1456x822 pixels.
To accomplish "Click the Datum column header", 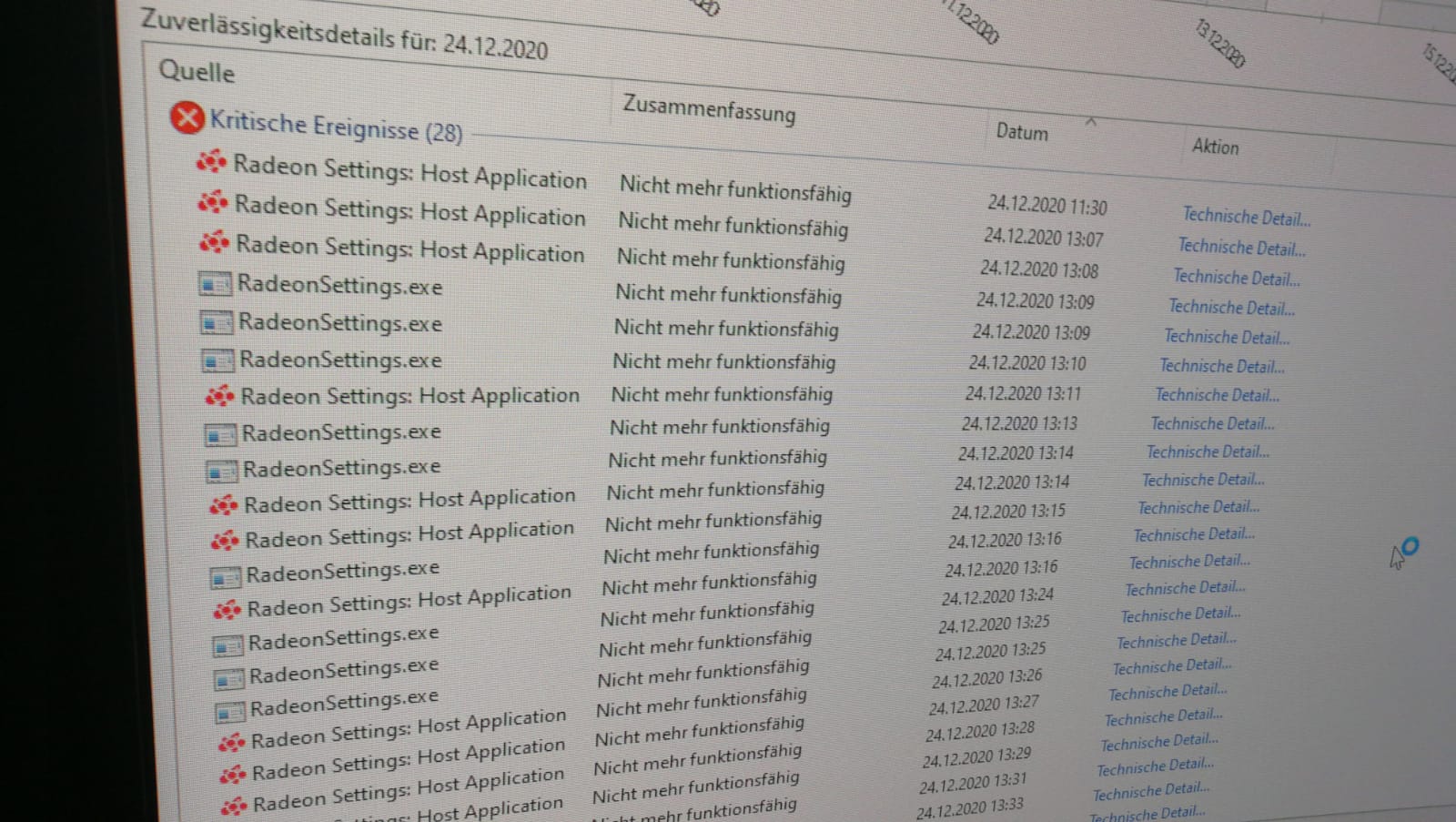I will tap(1022, 132).
